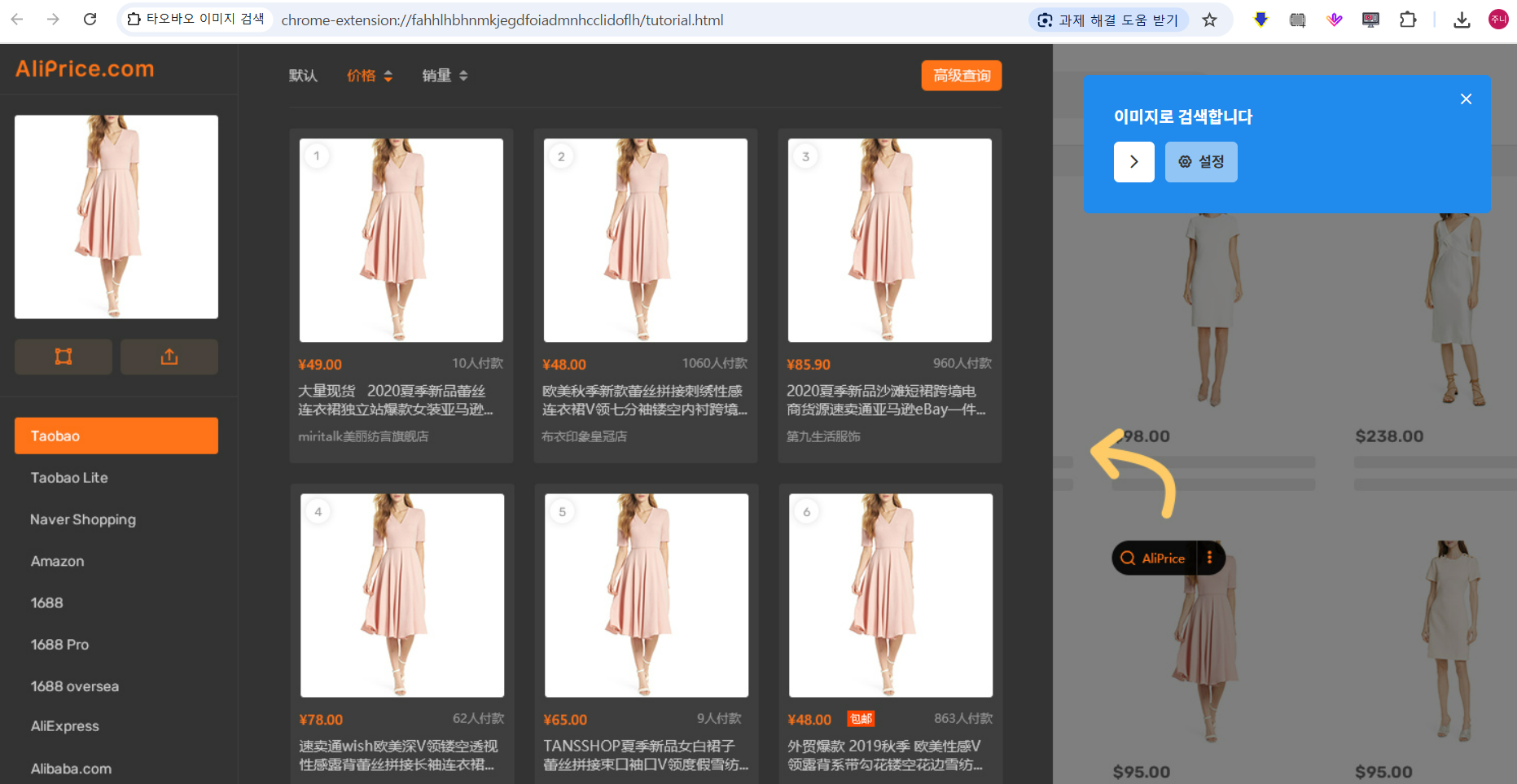Image resolution: width=1517 pixels, height=784 pixels.
Task: Reload the page with the refresh icon
Action: [x=90, y=20]
